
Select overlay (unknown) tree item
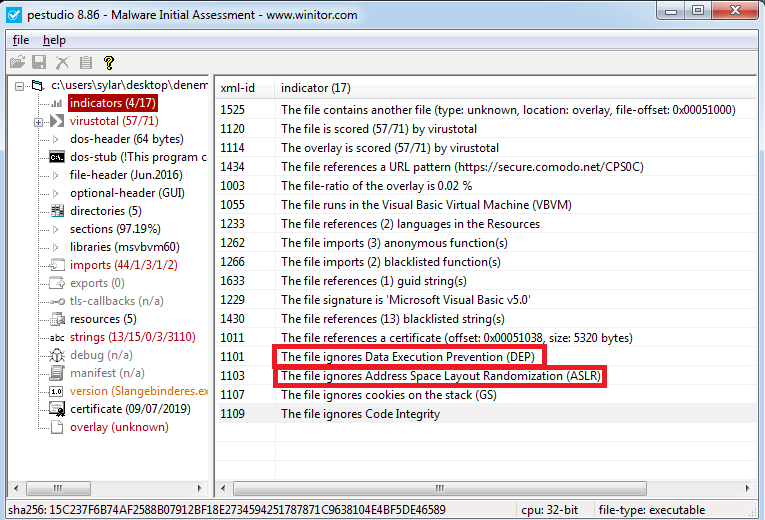(x=120, y=427)
